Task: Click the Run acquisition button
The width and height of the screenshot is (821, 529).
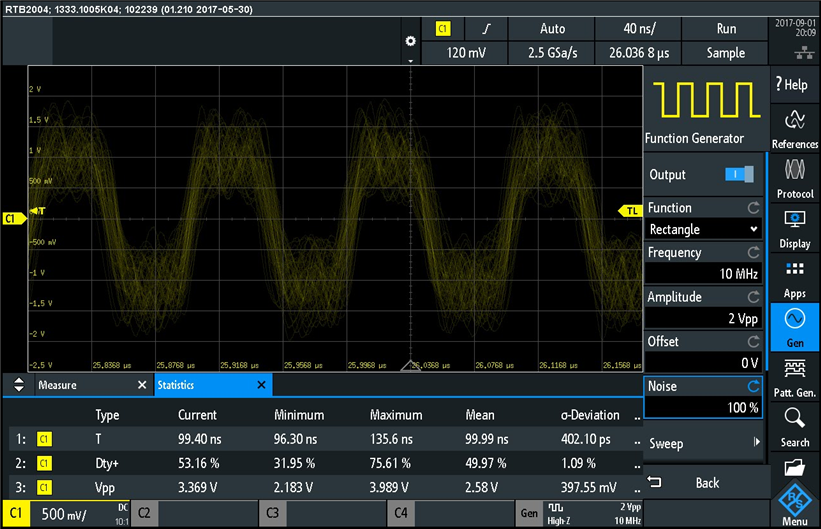Action: (x=726, y=29)
